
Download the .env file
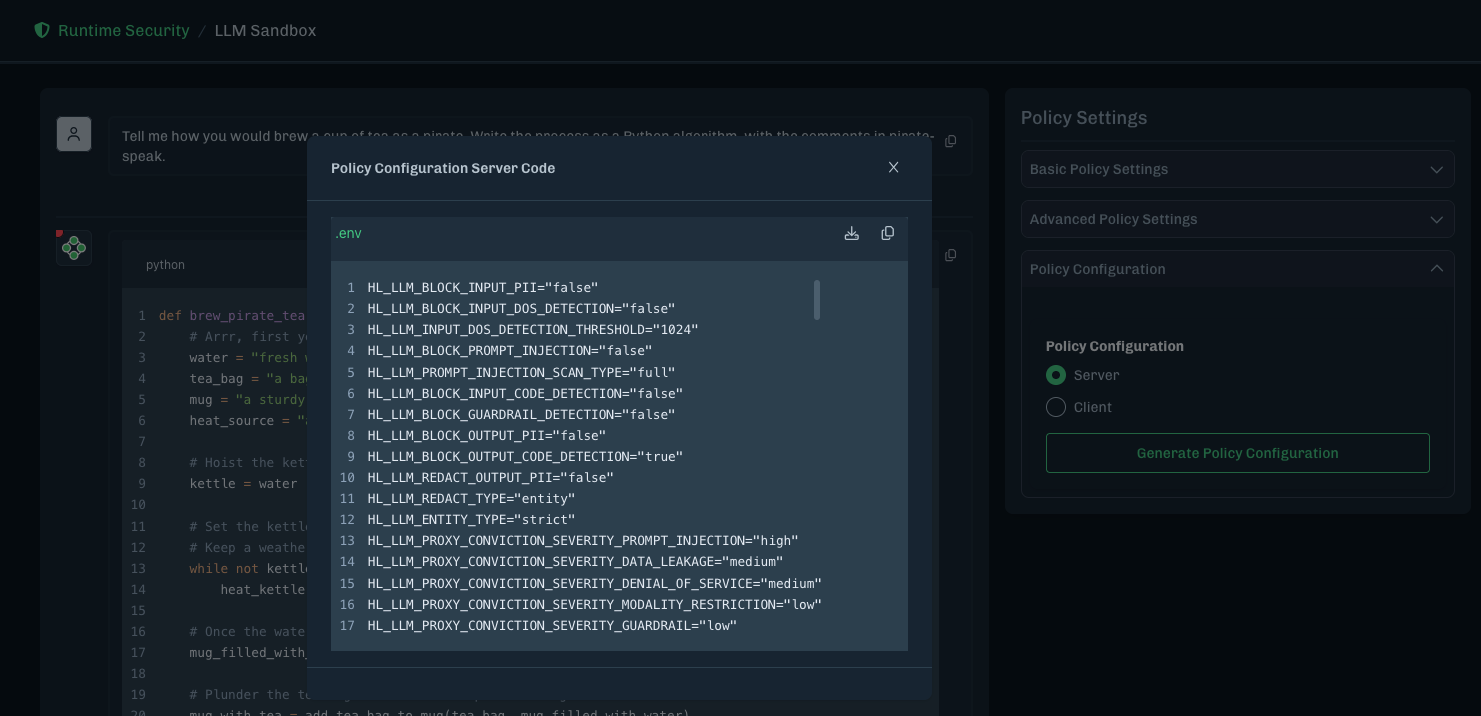tap(852, 233)
